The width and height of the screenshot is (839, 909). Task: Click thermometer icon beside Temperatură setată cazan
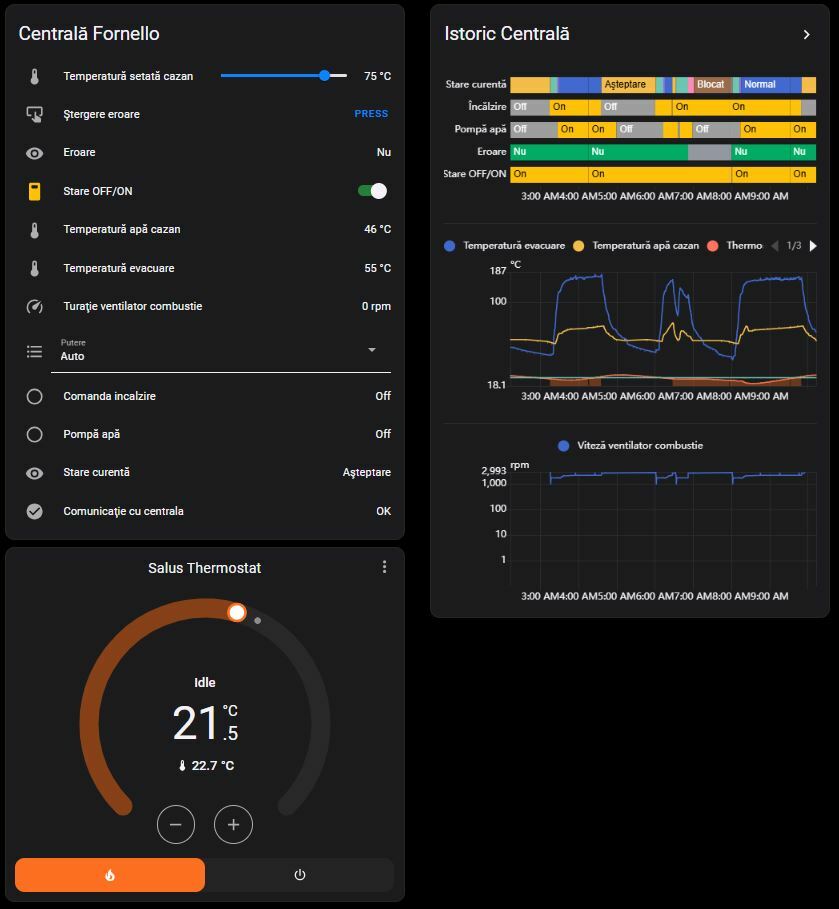(35, 76)
